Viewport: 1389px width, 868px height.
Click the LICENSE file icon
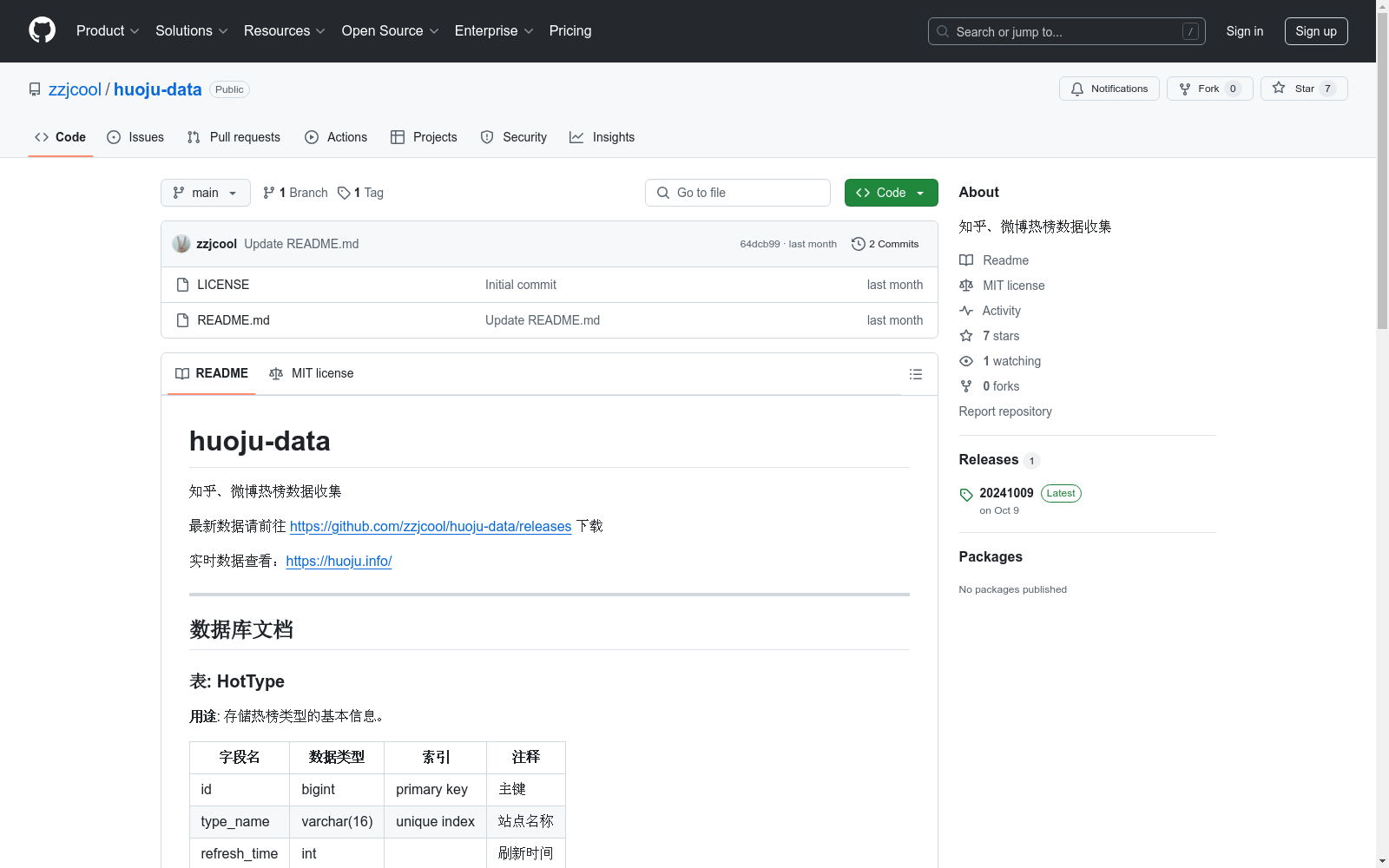click(182, 285)
